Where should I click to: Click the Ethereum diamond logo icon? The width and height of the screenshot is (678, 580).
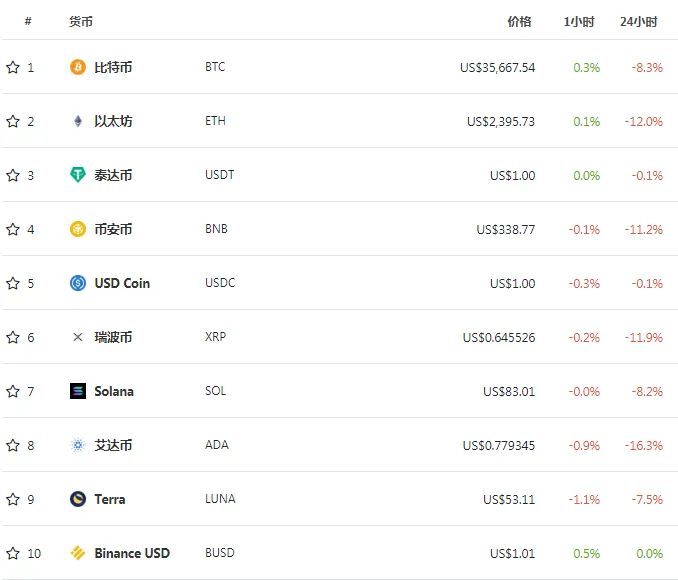click(78, 121)
